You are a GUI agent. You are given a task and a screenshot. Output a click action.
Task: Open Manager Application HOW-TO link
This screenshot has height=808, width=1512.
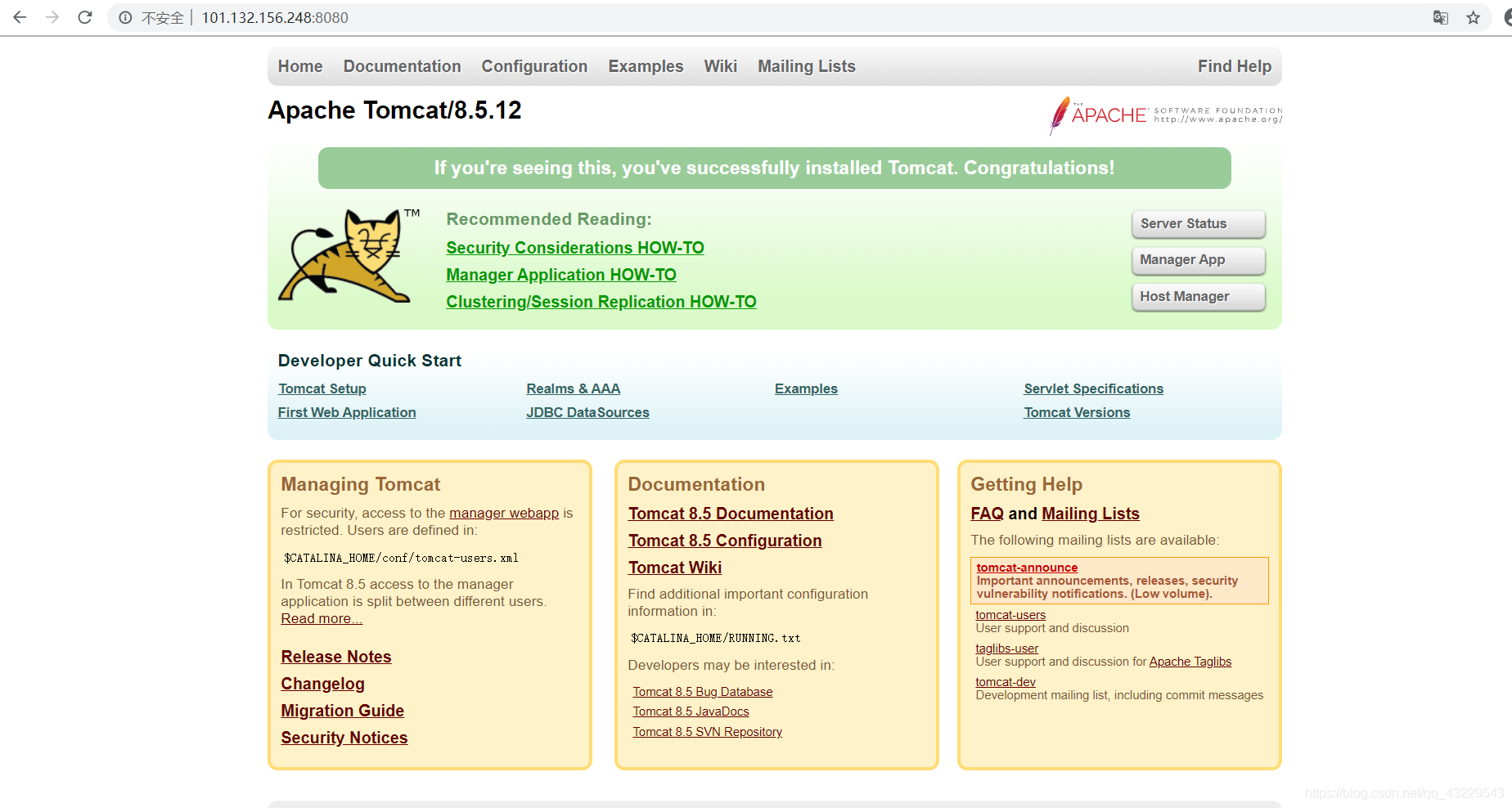tap(561, 275)
